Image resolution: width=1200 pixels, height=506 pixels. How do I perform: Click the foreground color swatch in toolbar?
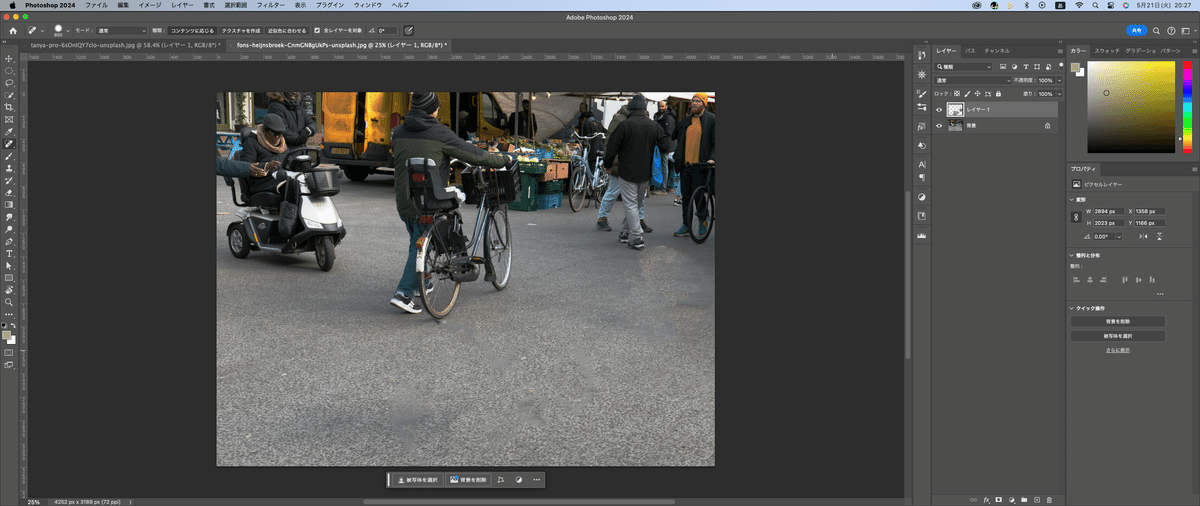(x=7, y=336)
